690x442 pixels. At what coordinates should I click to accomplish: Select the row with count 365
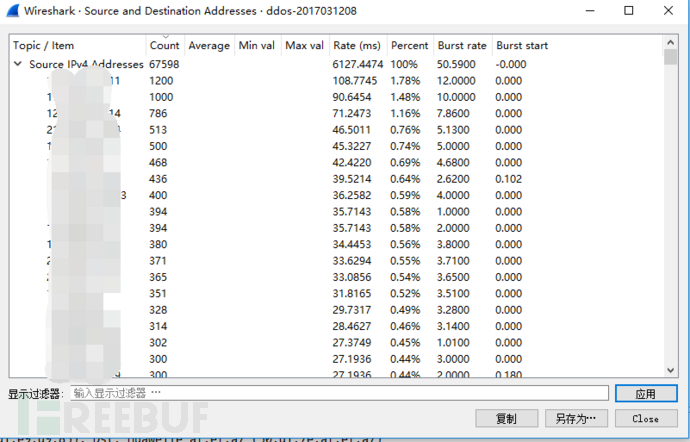click(336, 277)
